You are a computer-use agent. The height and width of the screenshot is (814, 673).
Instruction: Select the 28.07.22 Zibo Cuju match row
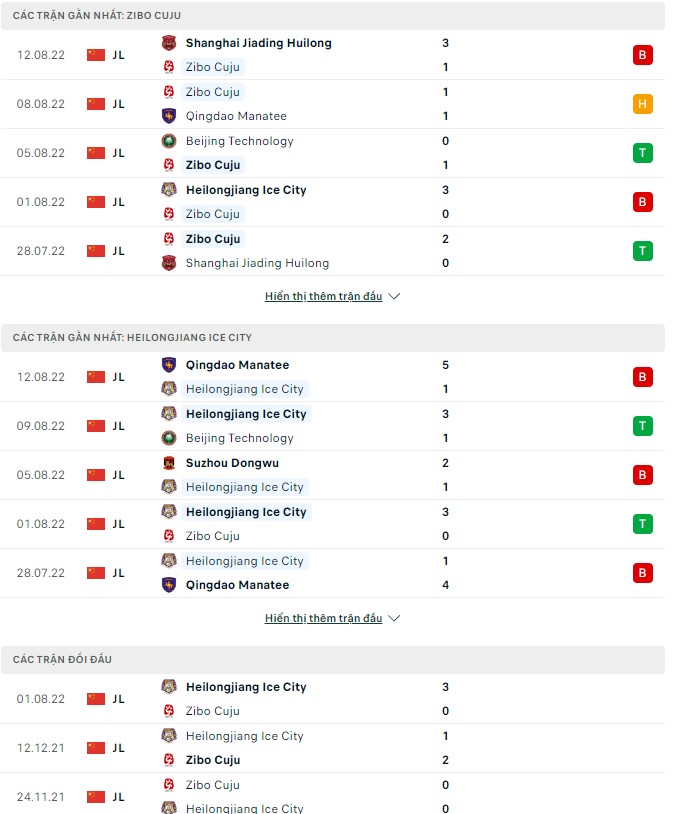tap(335, 251)
